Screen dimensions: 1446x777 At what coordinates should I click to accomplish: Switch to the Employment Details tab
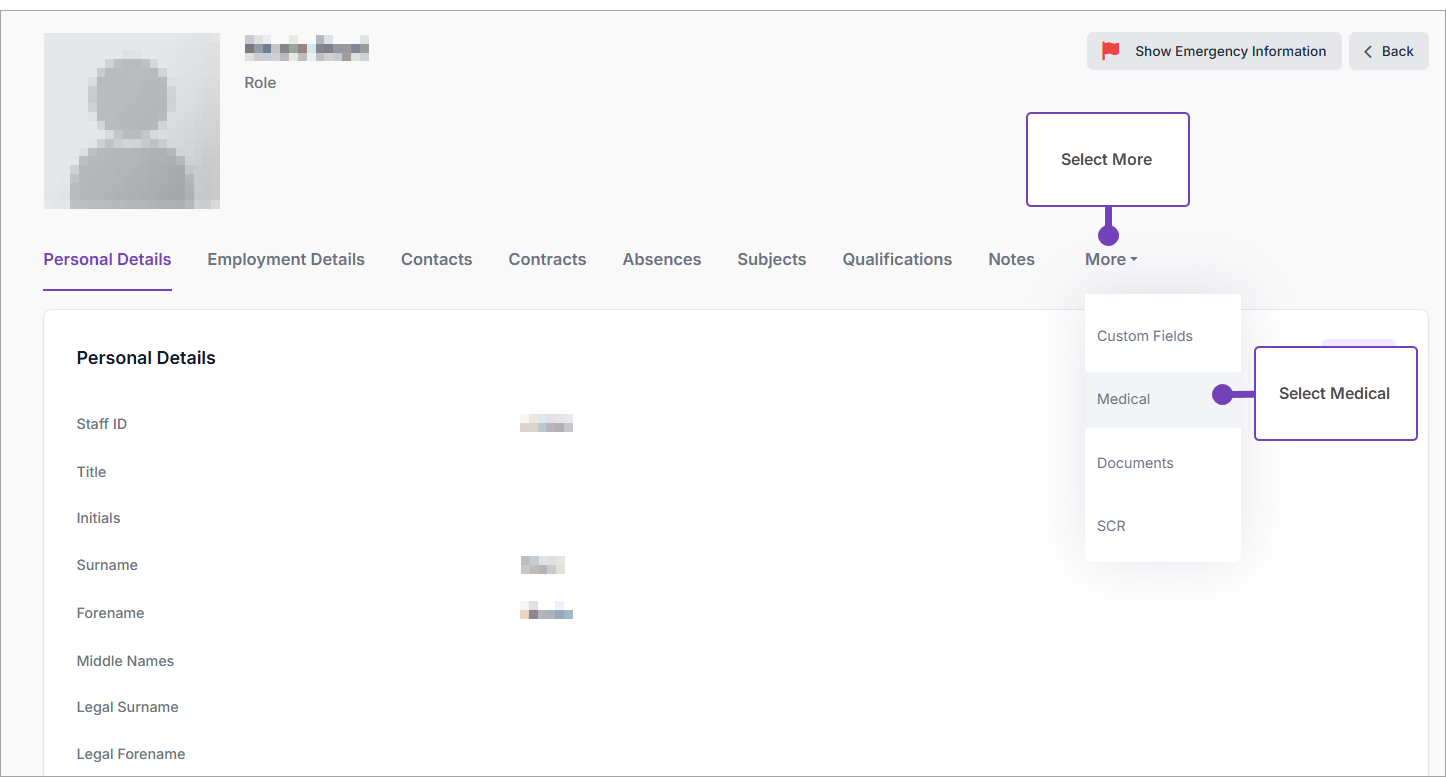pyautogui.click(x=286, y=259)
